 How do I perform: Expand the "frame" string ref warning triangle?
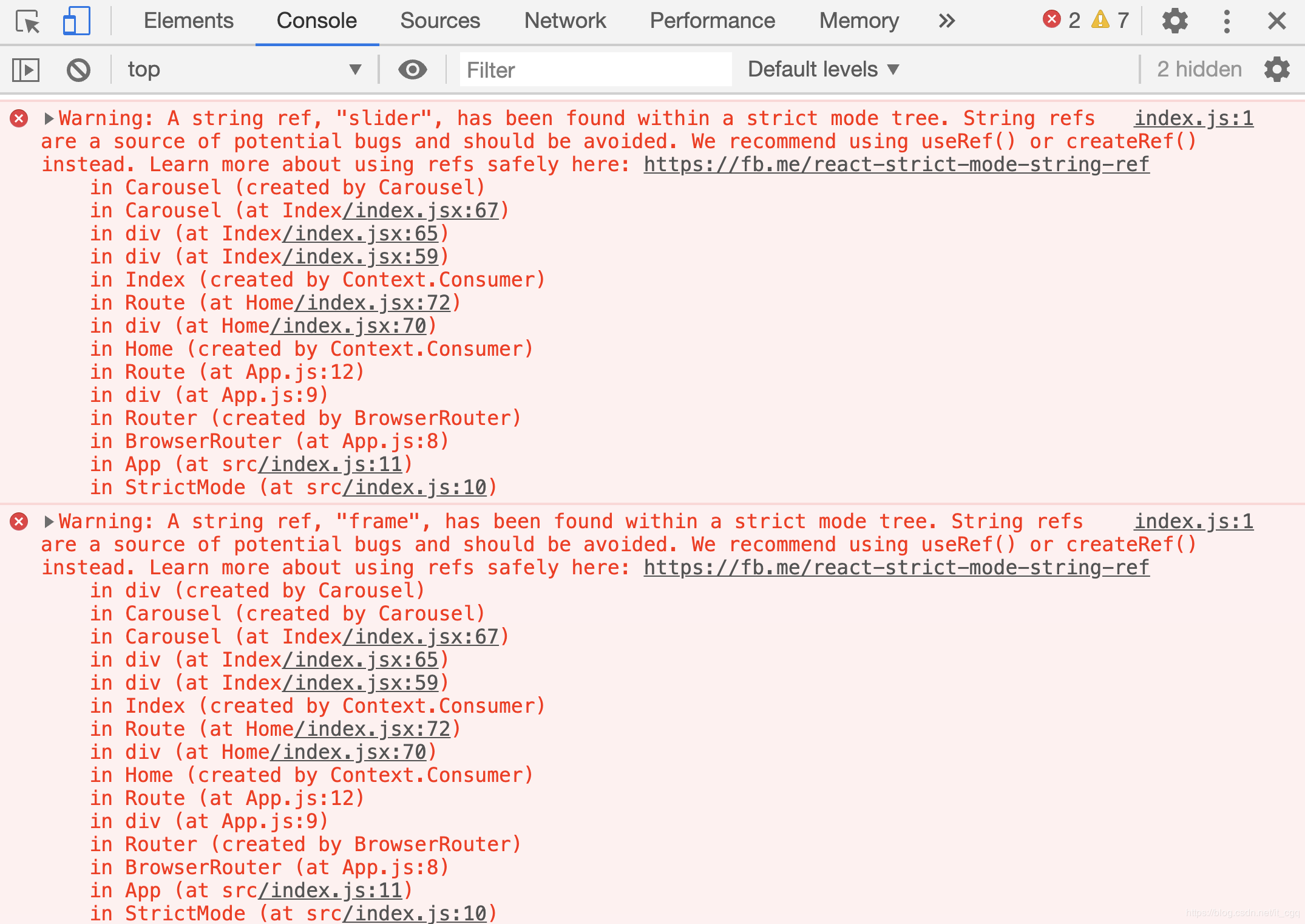click(49, 521)
